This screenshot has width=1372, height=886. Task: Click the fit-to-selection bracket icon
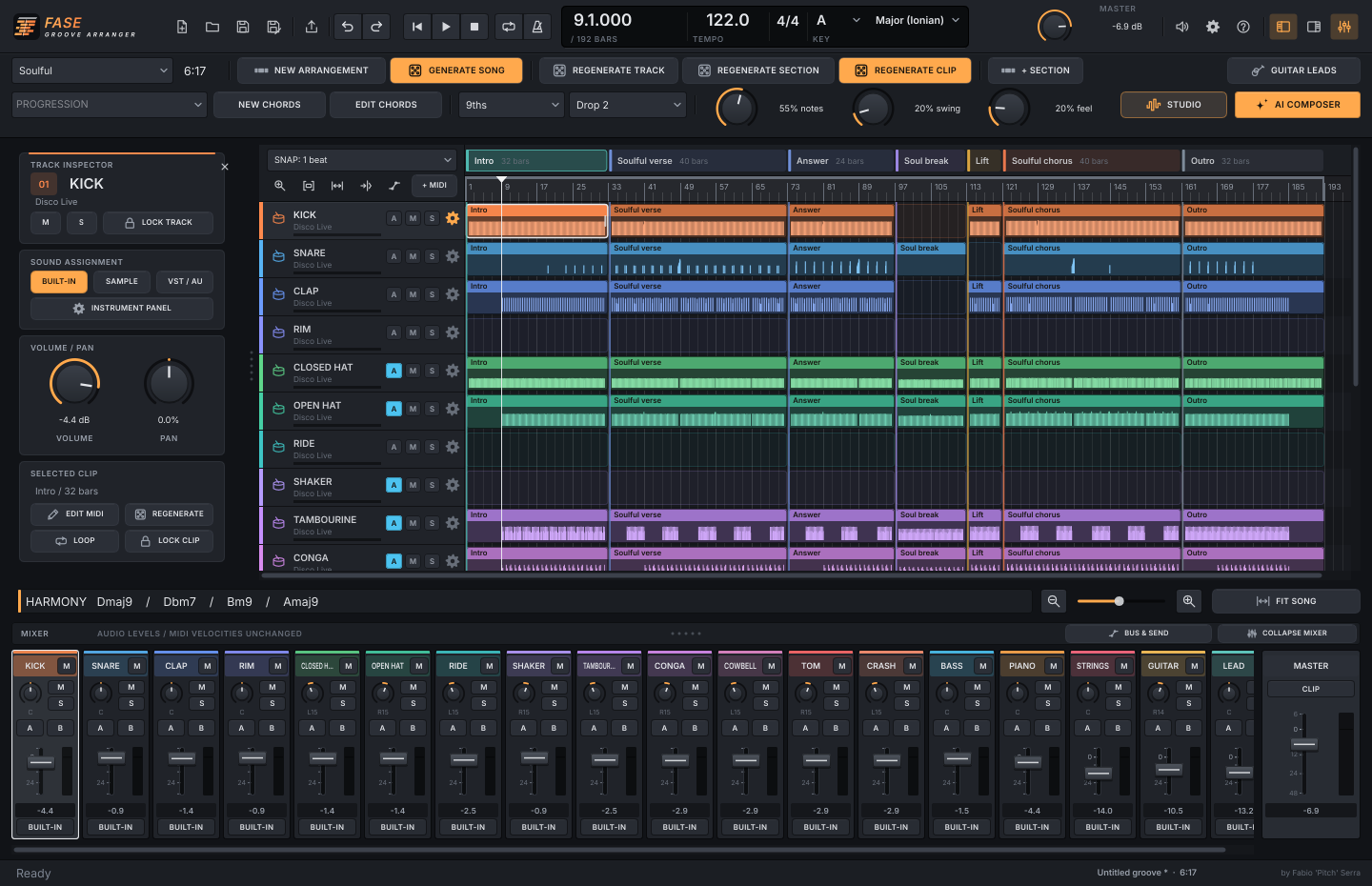pos(309,186)
